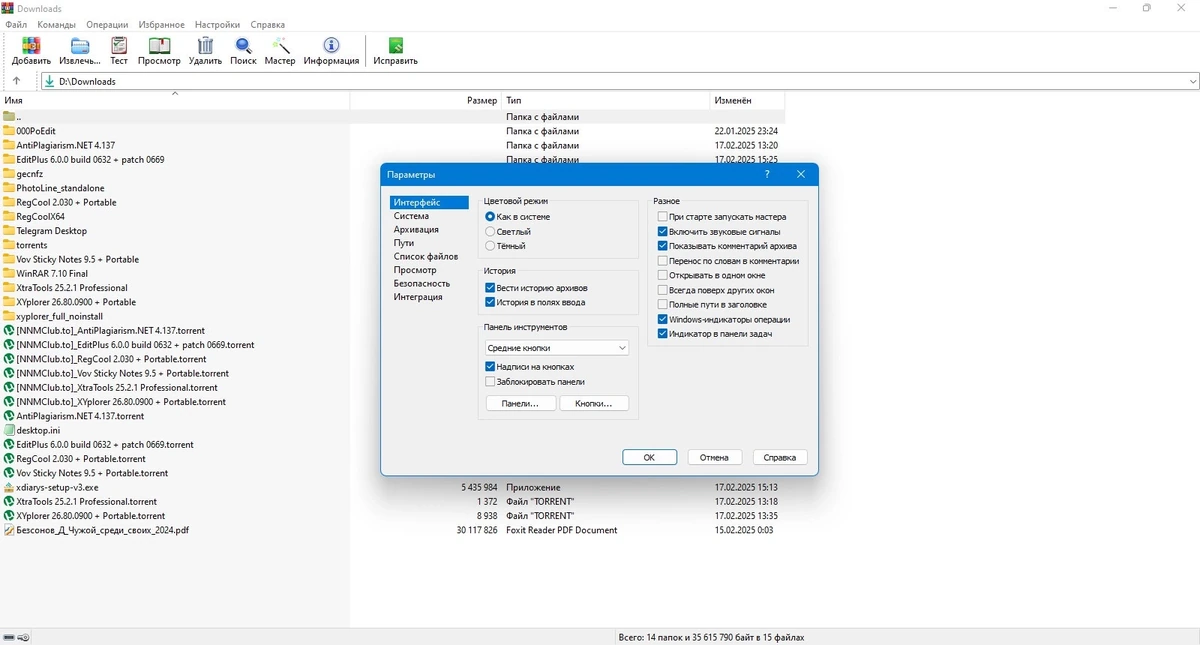
Task: Sort the list by Имя column header
Action: [175, 101]
